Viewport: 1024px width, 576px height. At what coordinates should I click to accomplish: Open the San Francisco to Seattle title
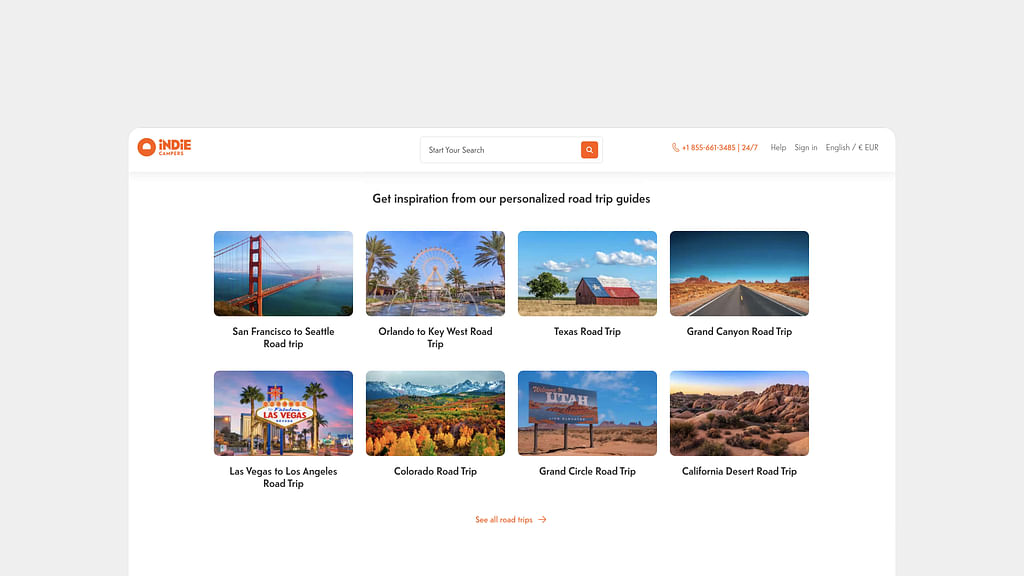(x=283, y=338)
